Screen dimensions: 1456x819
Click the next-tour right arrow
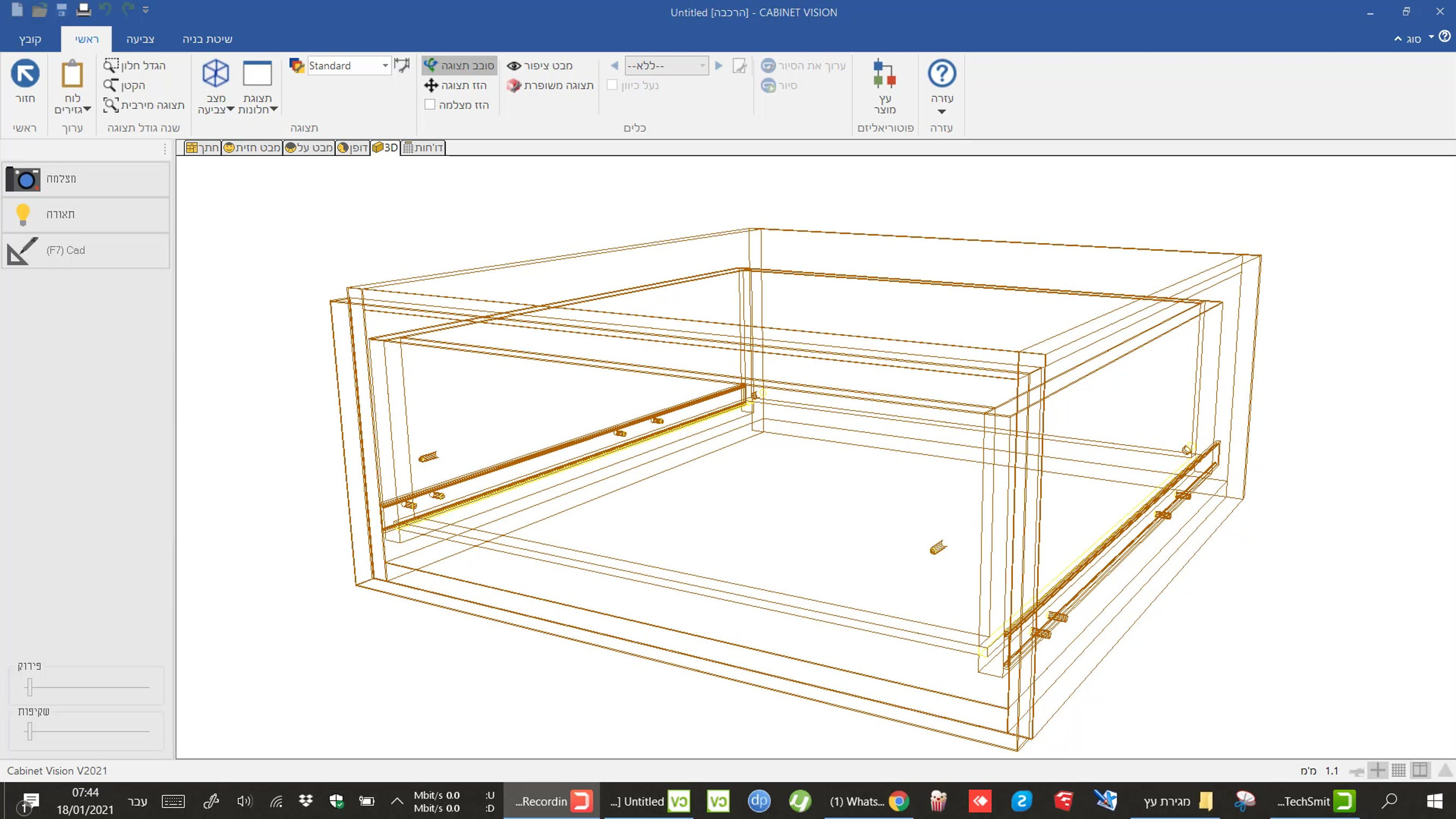[719, 66]
